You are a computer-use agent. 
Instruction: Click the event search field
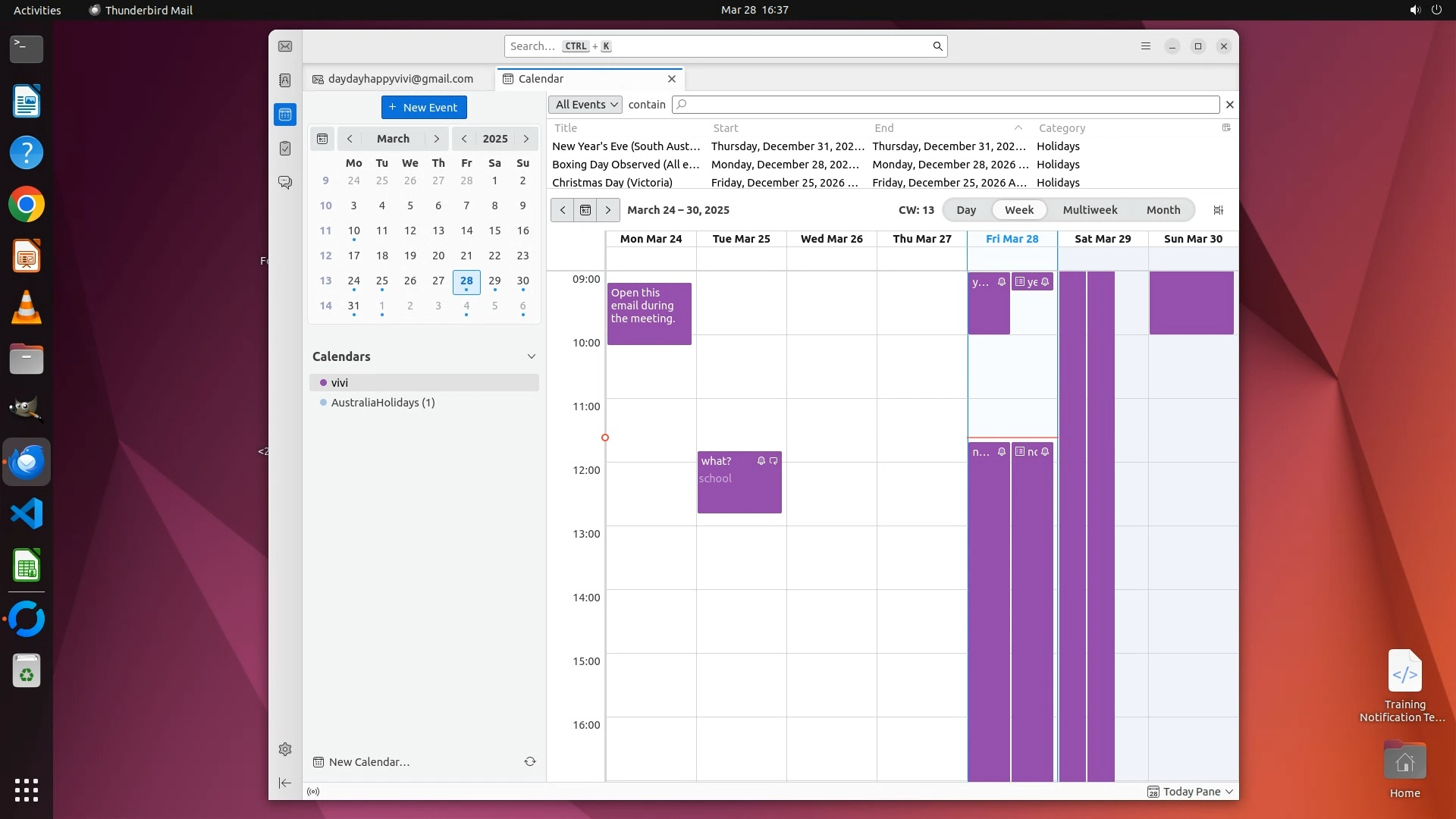click(x=948, y=105)
